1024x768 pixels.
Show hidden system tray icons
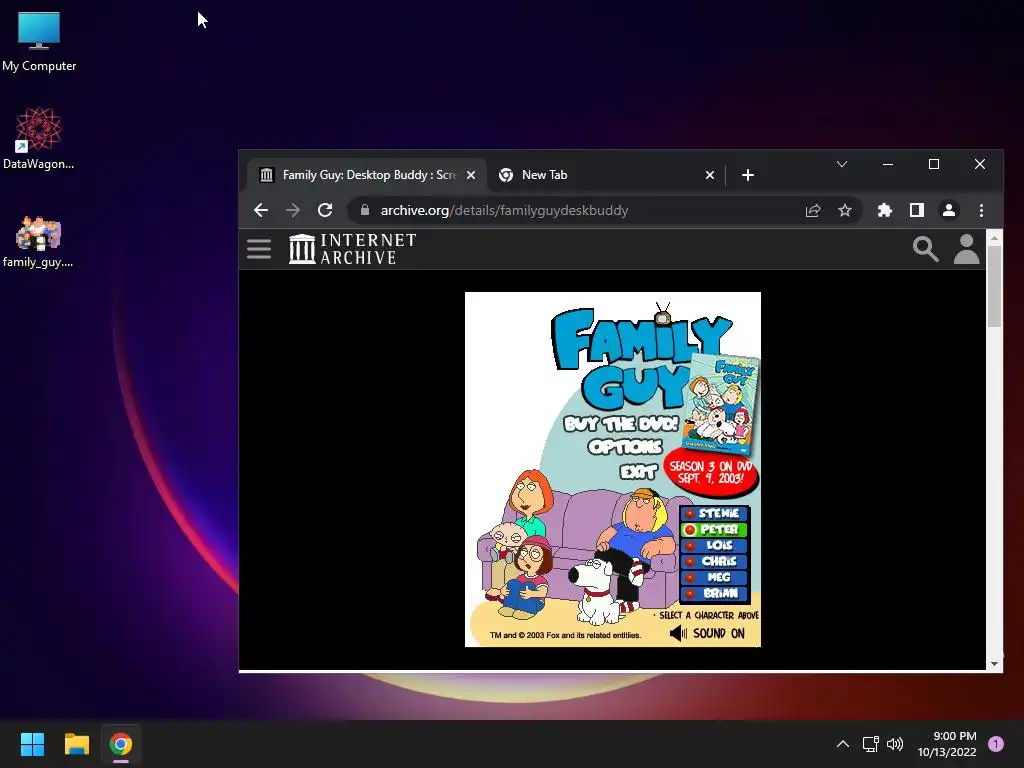coord(842,744)
